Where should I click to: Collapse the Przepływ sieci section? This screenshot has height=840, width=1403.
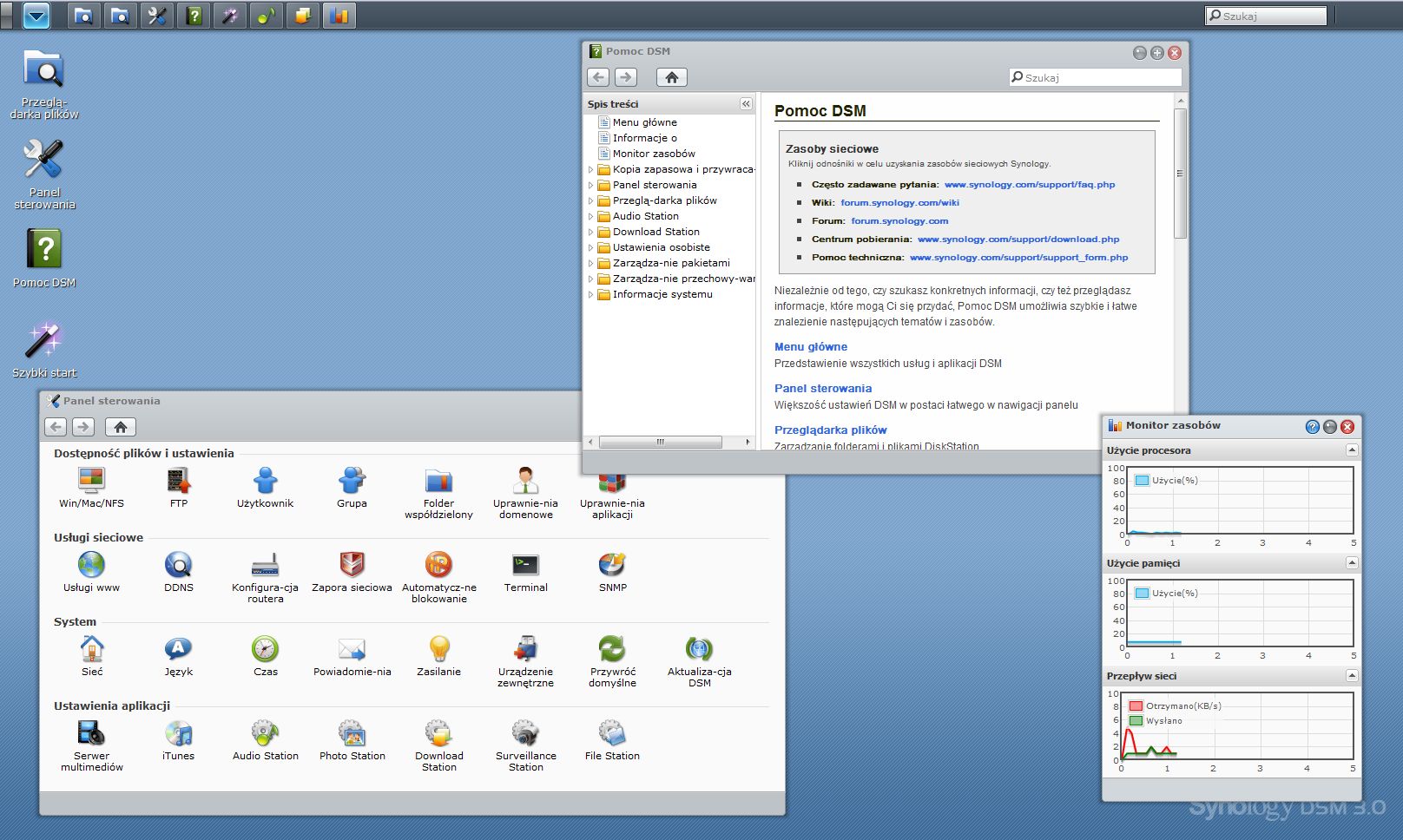click(1351, 676)
